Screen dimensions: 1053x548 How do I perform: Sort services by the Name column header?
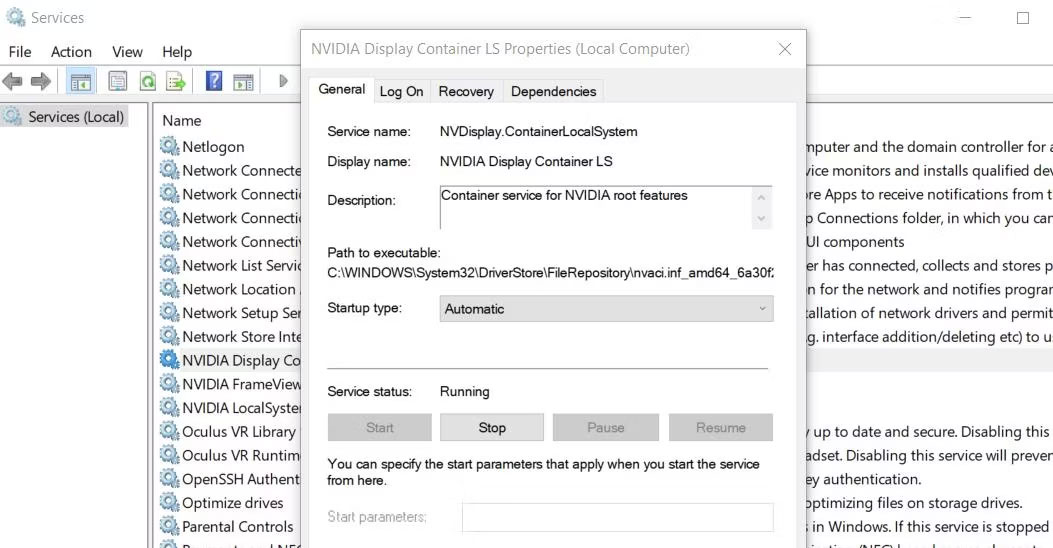181,121
